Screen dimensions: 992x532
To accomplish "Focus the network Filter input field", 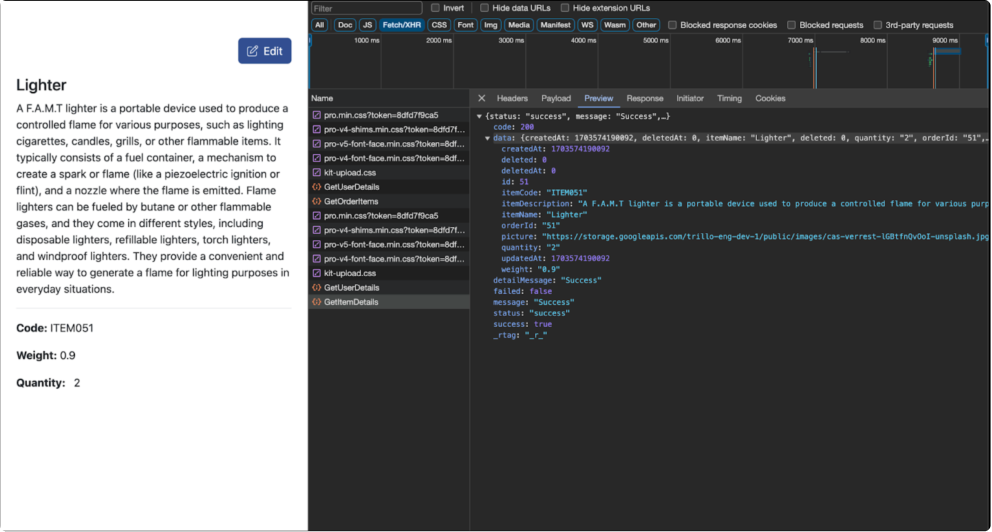I will [x=366, y=8].
